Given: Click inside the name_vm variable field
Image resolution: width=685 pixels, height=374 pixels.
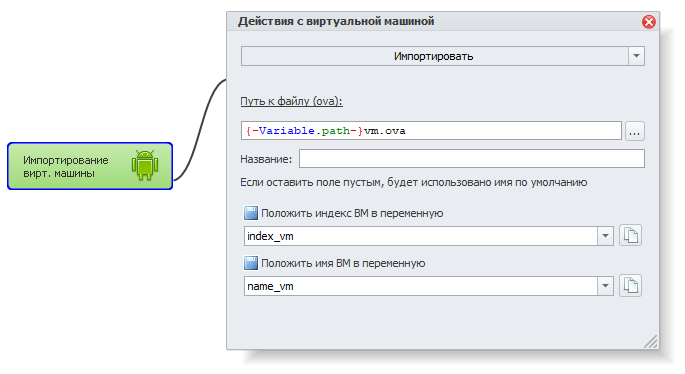Looking at the screenshot, I should tap(421, 286).
